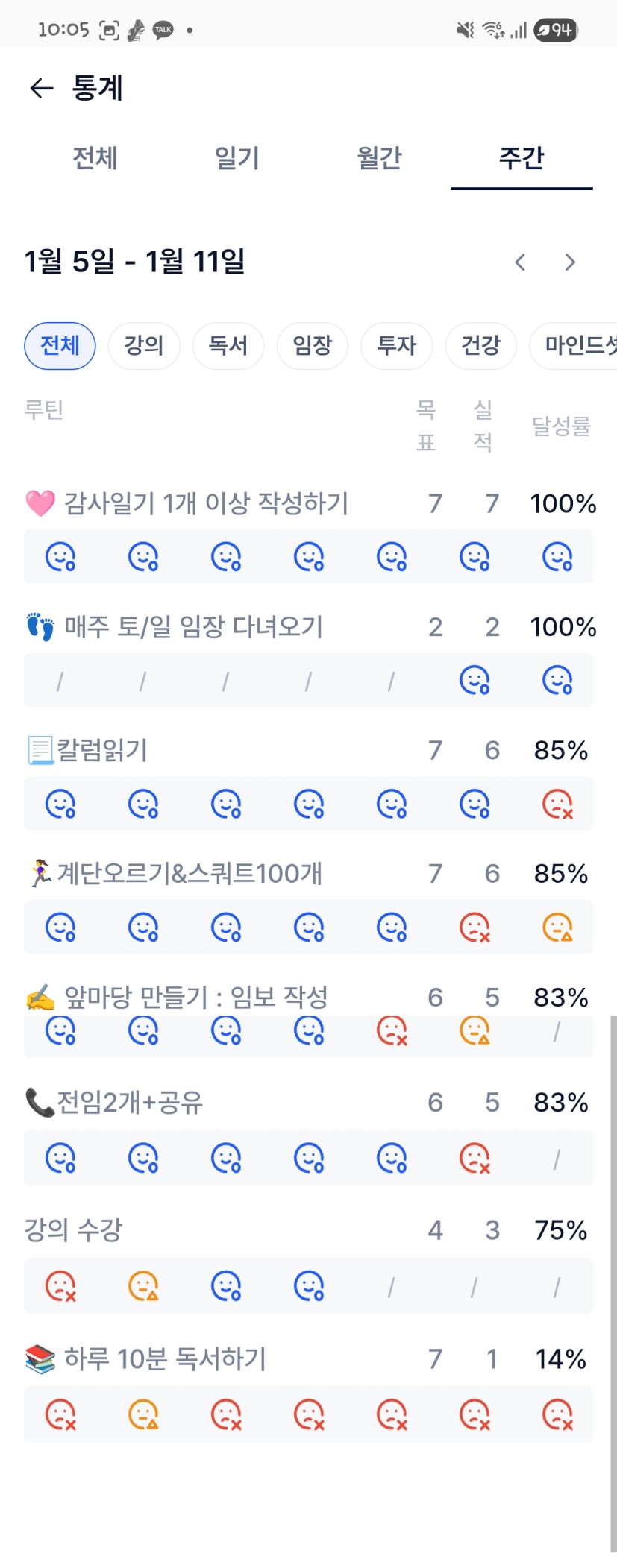Tap the orange face in 하루 10분 독서하기 row
This screenshot has width=617, height=1568.
143,1414
